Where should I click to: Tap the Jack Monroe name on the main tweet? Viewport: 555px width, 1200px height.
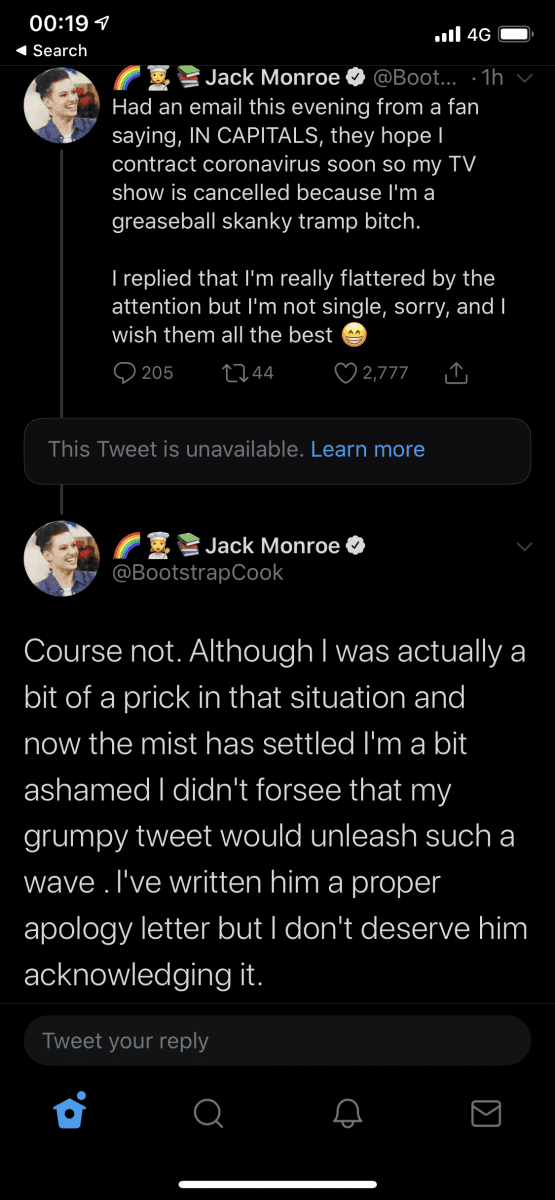272,546
